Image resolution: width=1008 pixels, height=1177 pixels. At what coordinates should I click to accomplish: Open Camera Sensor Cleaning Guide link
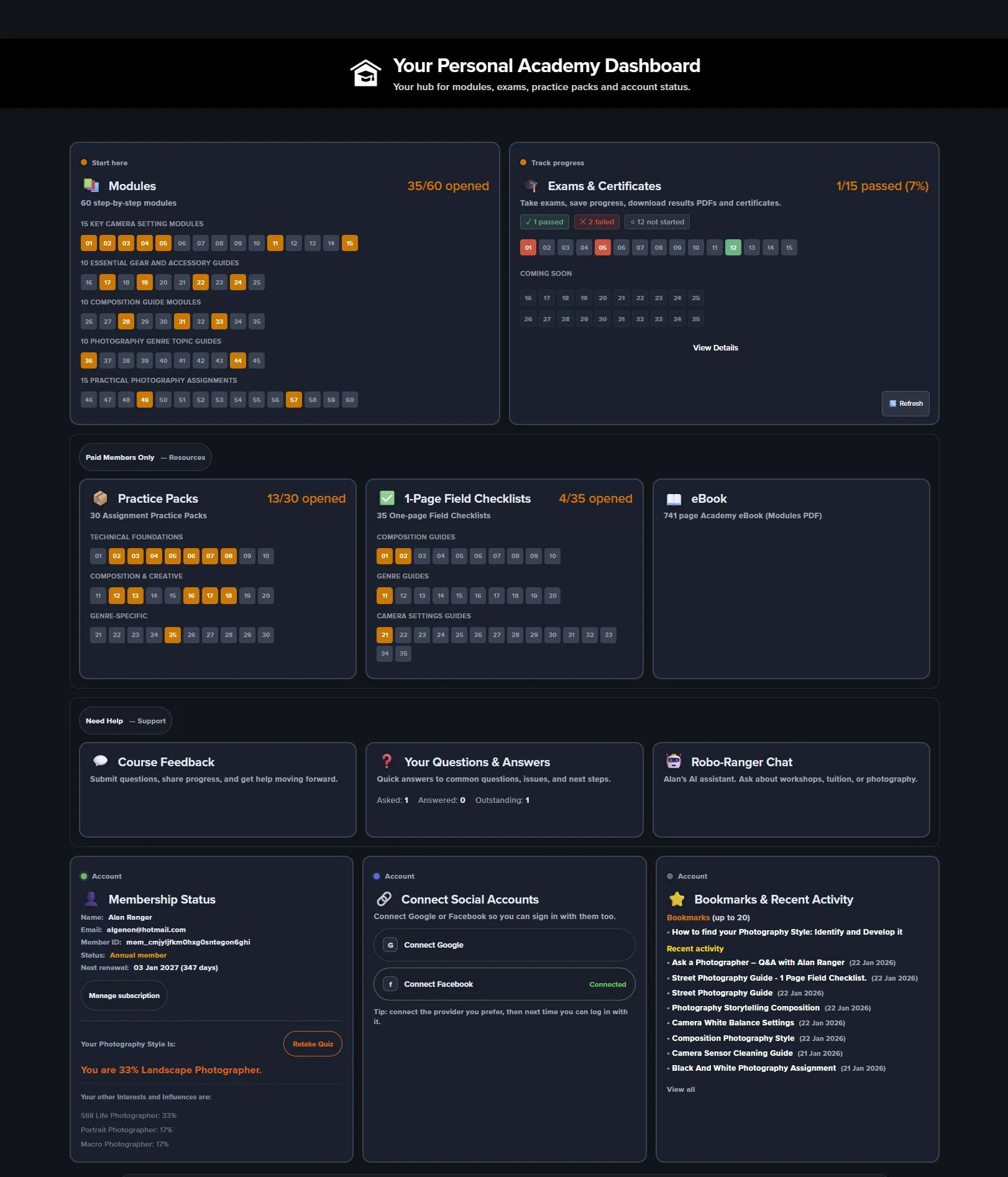[732, 1053]
